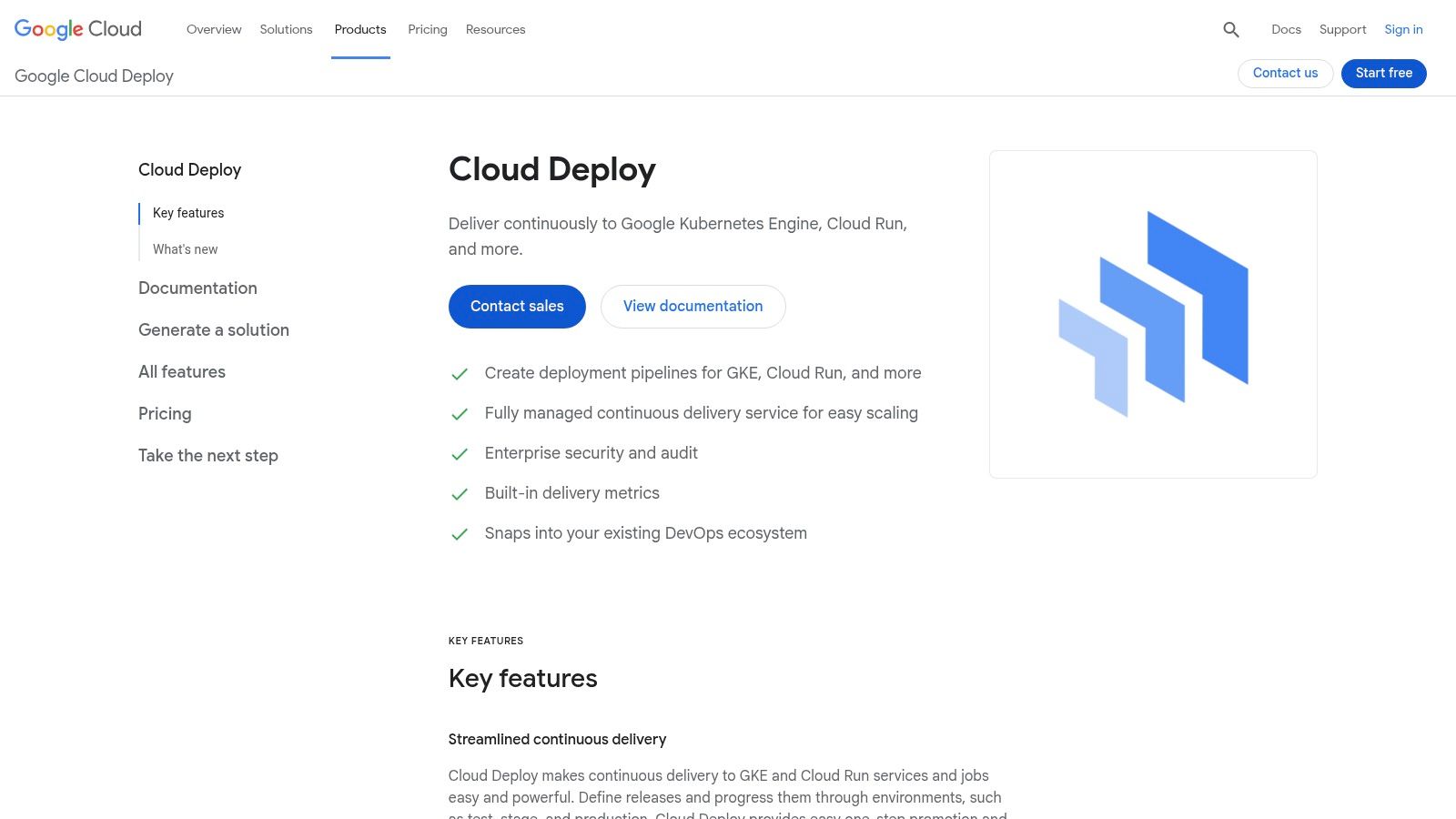This screenshot has width=1456, height=819.
Task: Click text 'Create deployment pipelines for GKE, Cloud Run, and more'
Action: tap(703, 373)
